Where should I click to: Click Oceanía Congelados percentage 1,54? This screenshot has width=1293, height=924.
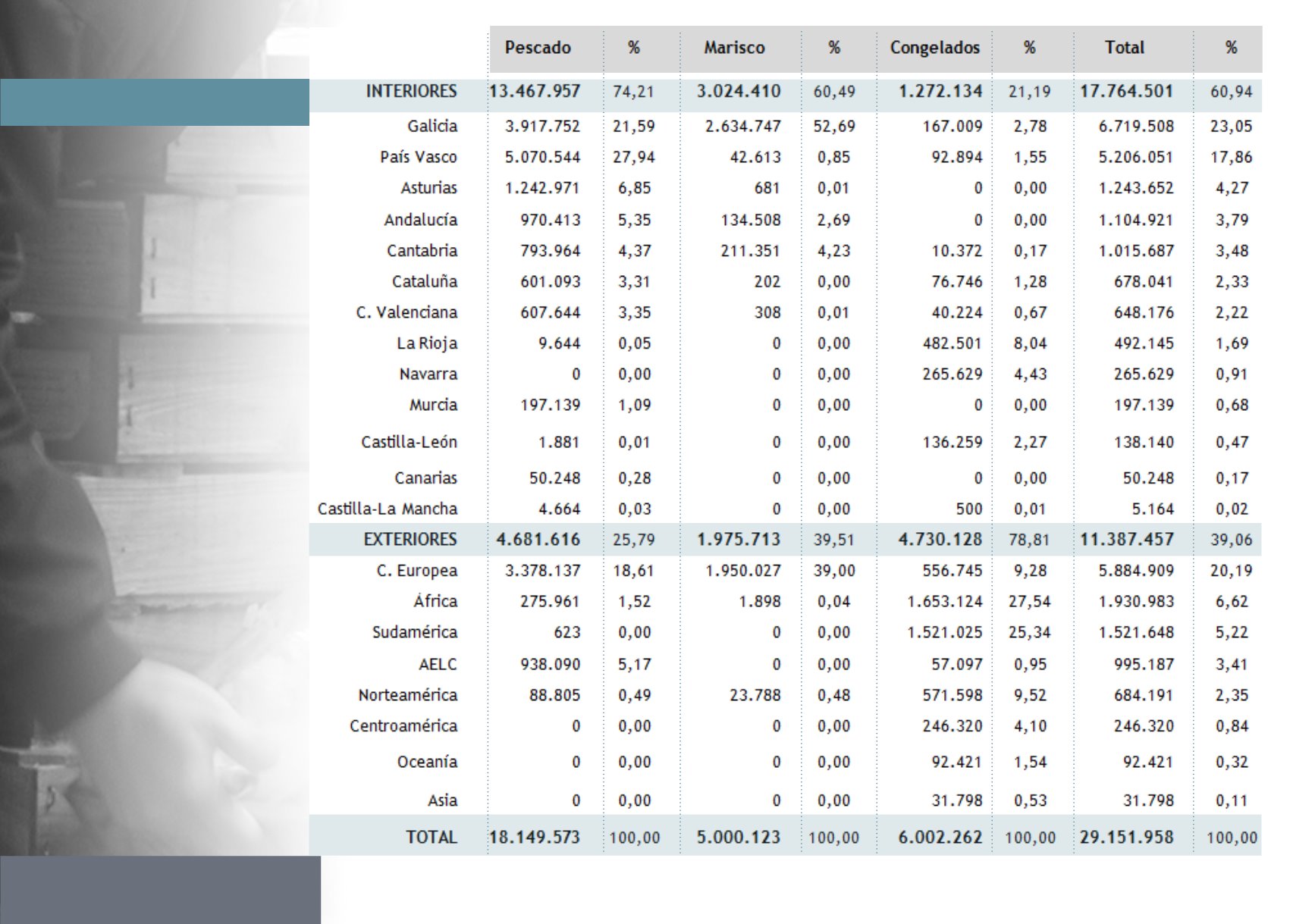1030,762
